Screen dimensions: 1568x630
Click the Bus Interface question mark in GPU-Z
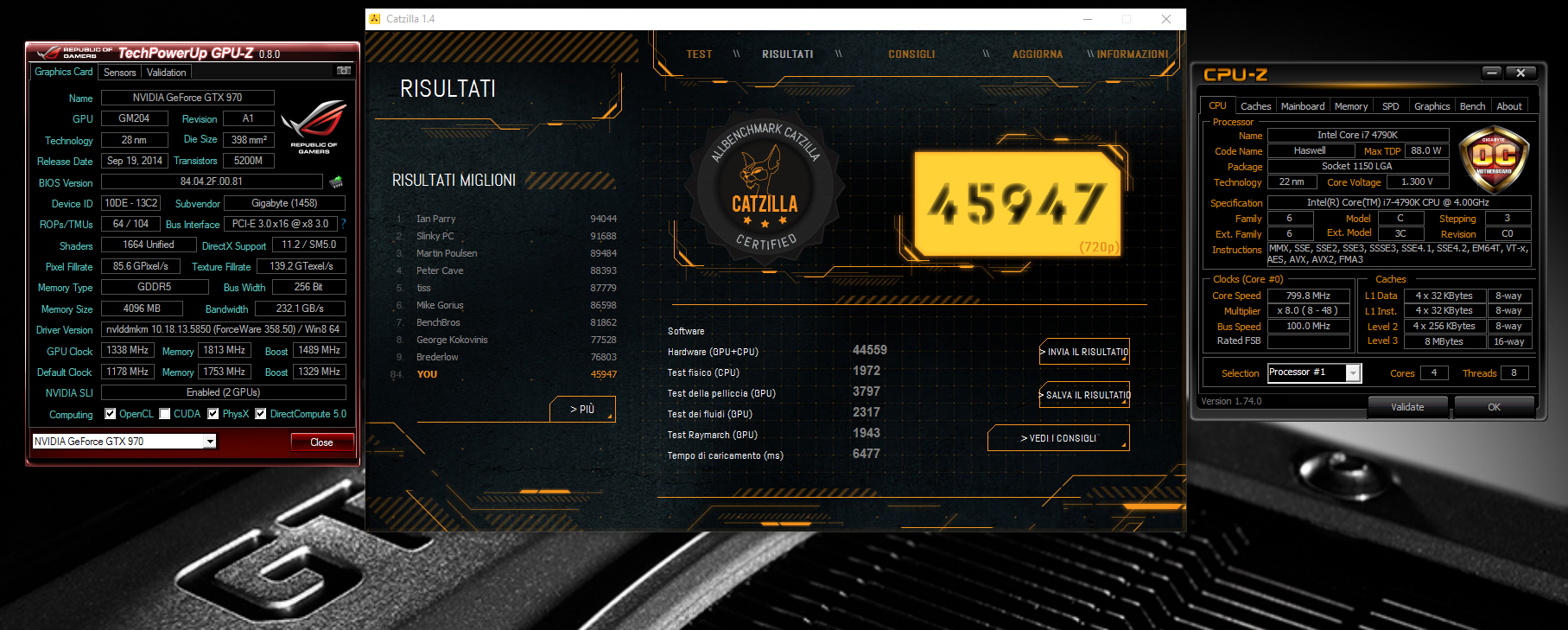pos(343,224)
